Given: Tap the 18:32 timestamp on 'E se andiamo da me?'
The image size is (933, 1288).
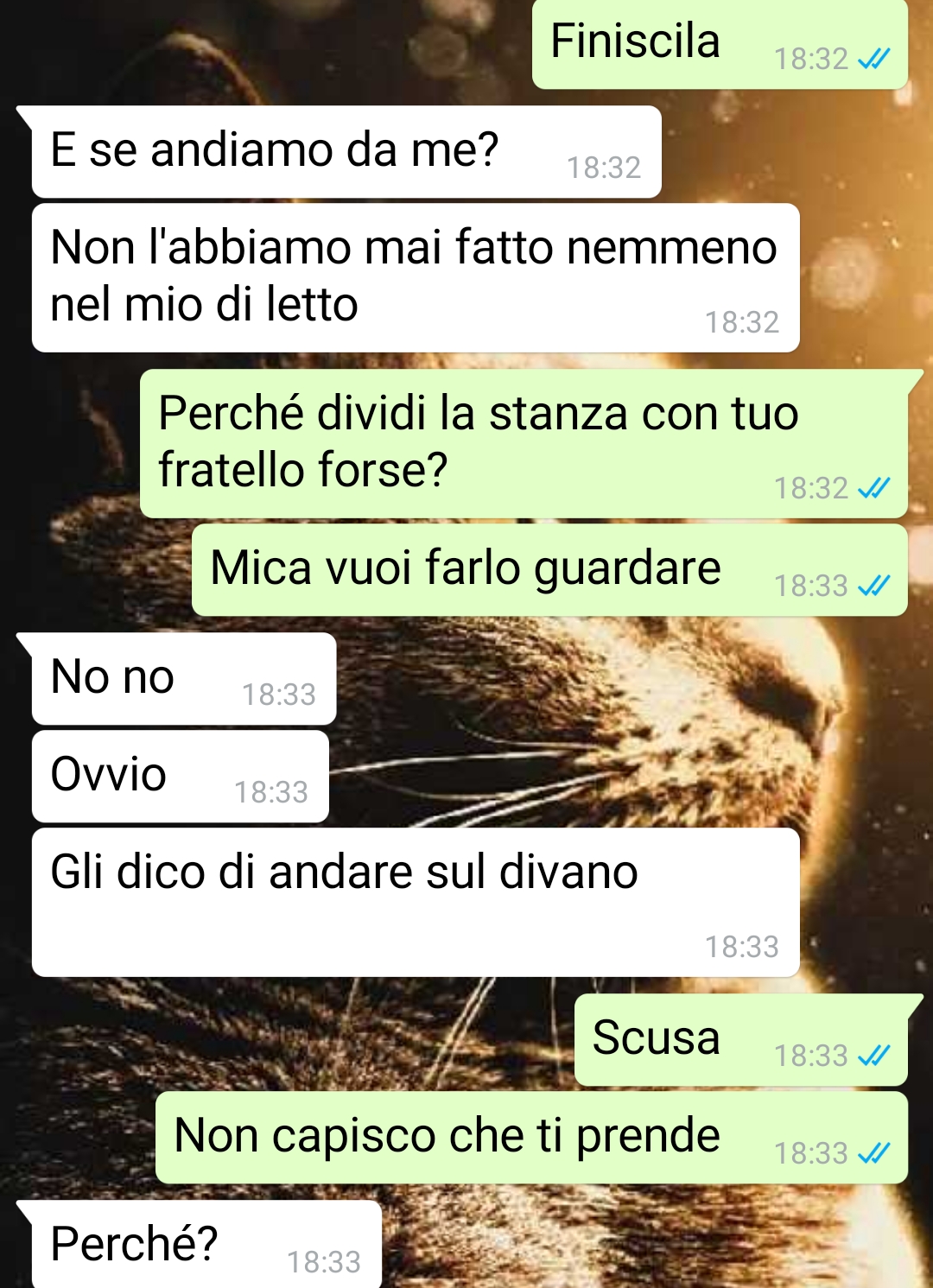Looking at the screenshot, I should coord(604,168).
